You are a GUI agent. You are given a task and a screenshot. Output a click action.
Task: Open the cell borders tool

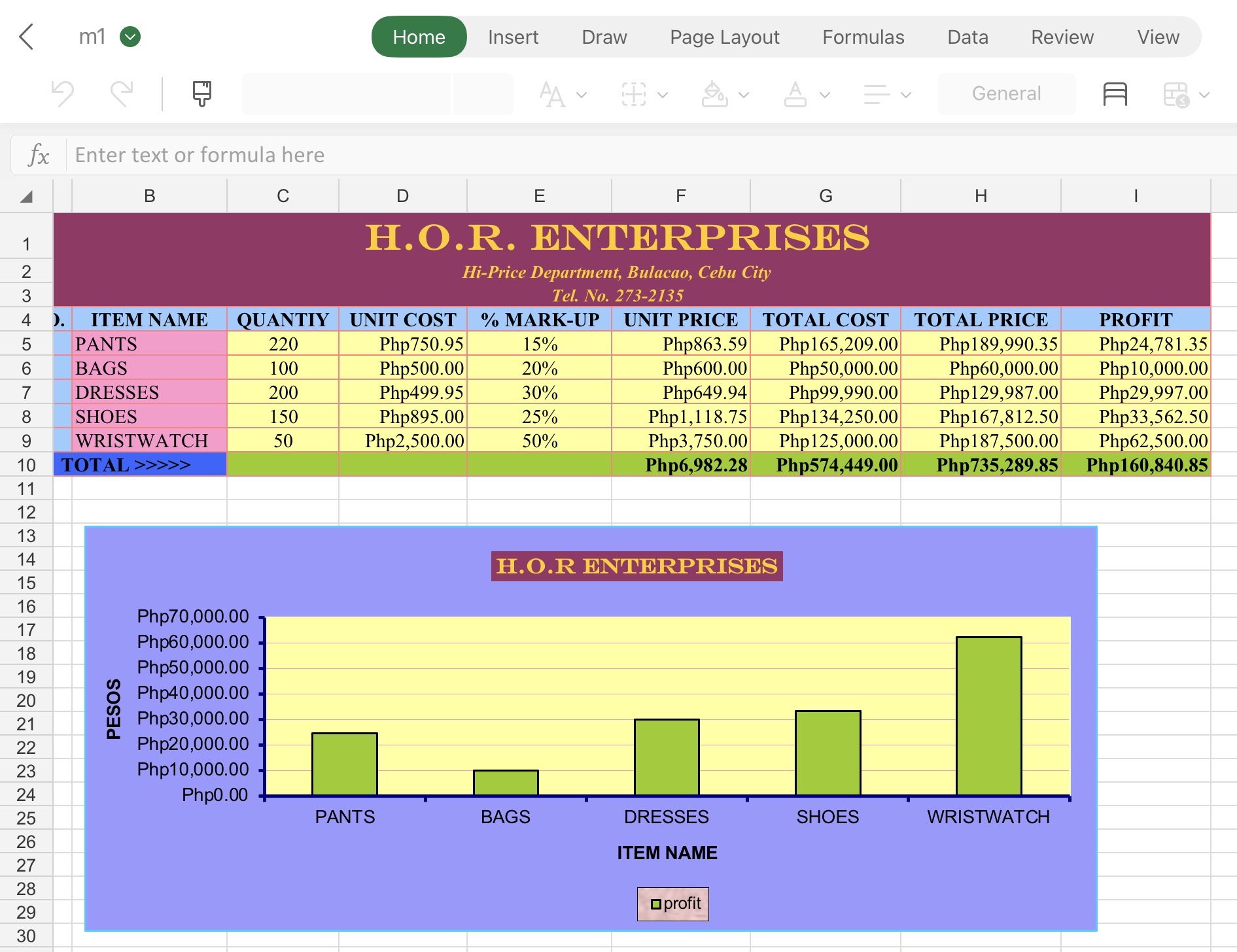click(x=633, y=94)
